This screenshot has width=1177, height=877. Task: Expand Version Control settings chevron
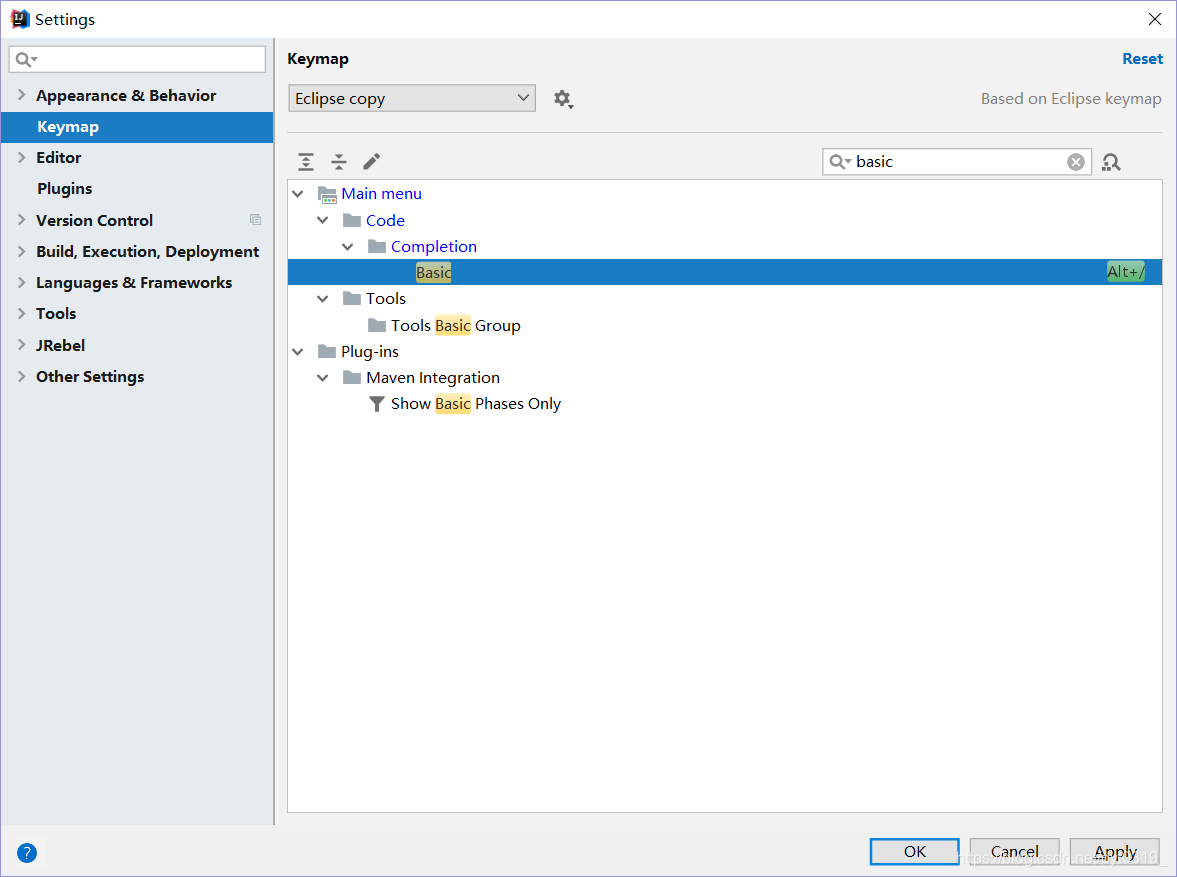[x=22, y=220]
